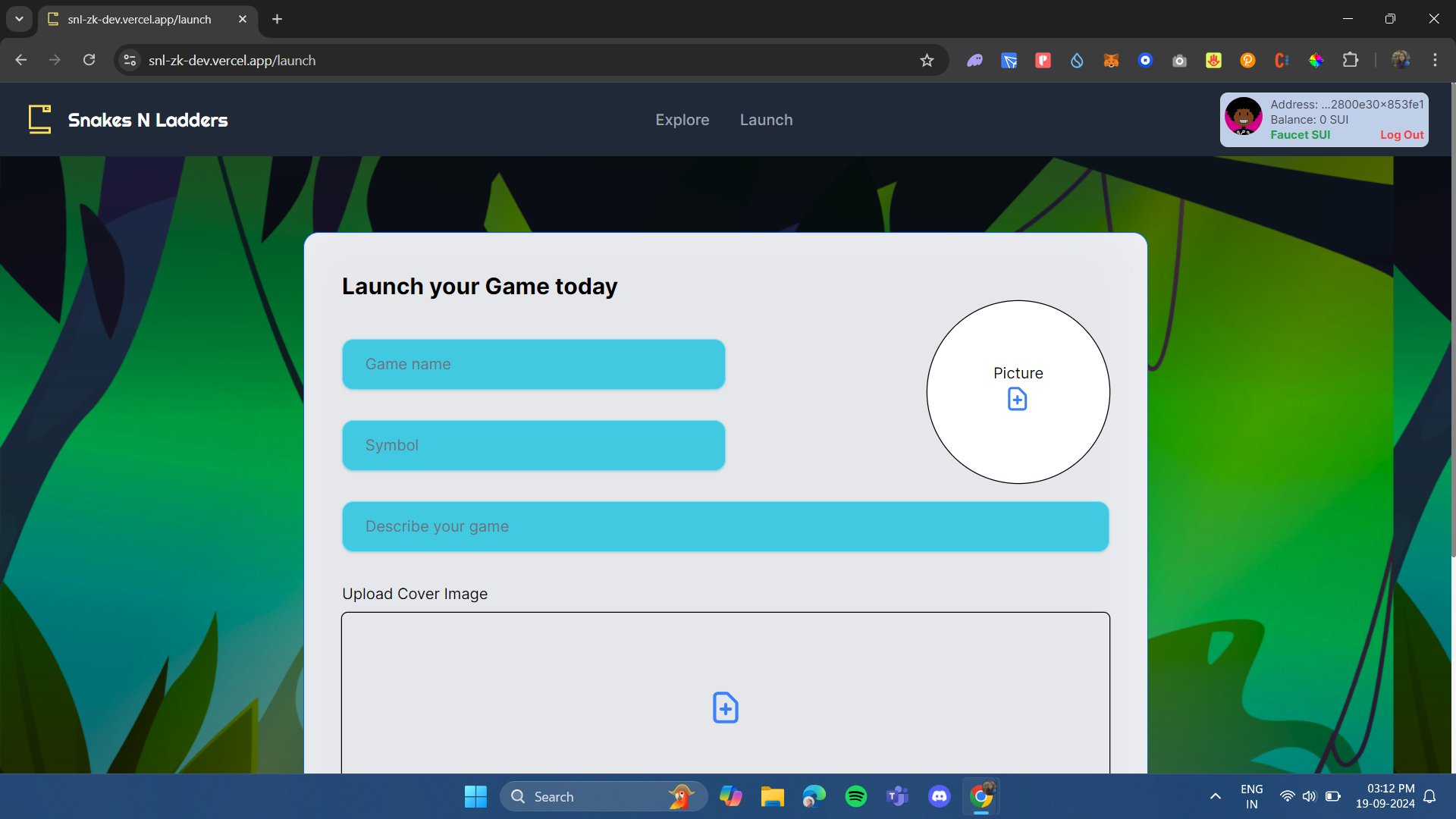Image resolution: width=1456 pixels, height=819 pixels.
Task: Open the Sui Wallet droplet extension
Action: tap(1077, 60)
